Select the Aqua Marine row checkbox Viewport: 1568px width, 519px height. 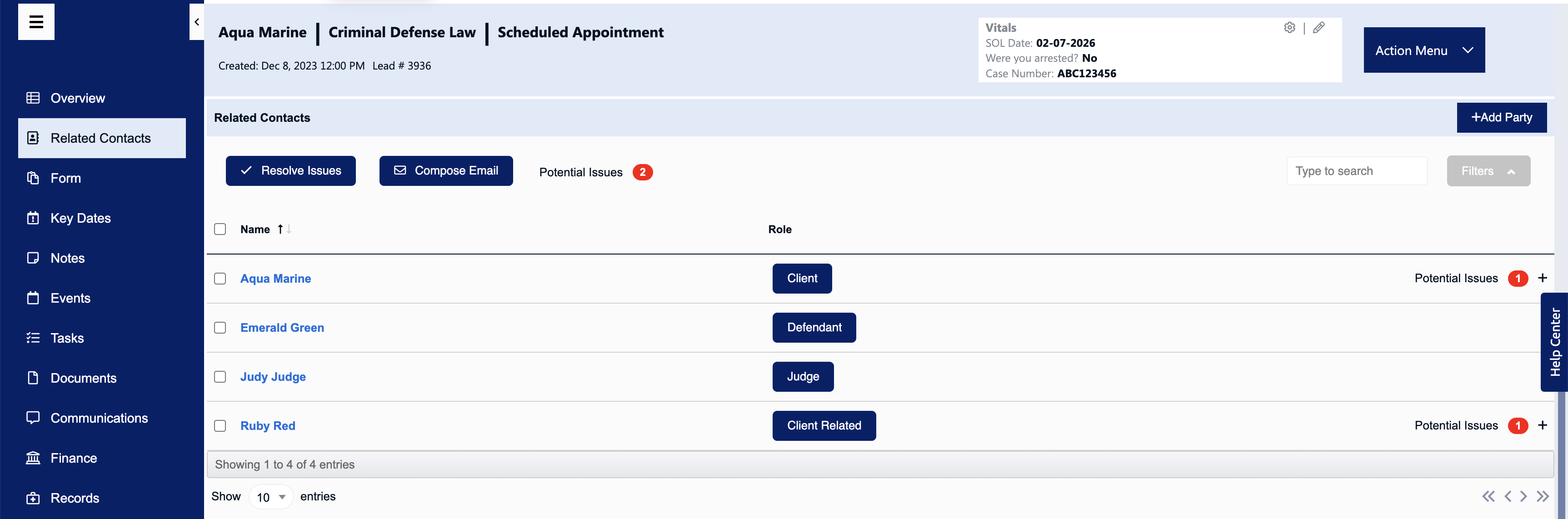coord(220,279)
